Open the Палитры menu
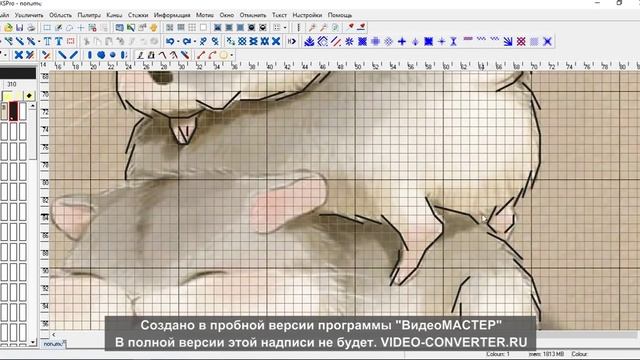640x360 pixels. coord(89,15)
